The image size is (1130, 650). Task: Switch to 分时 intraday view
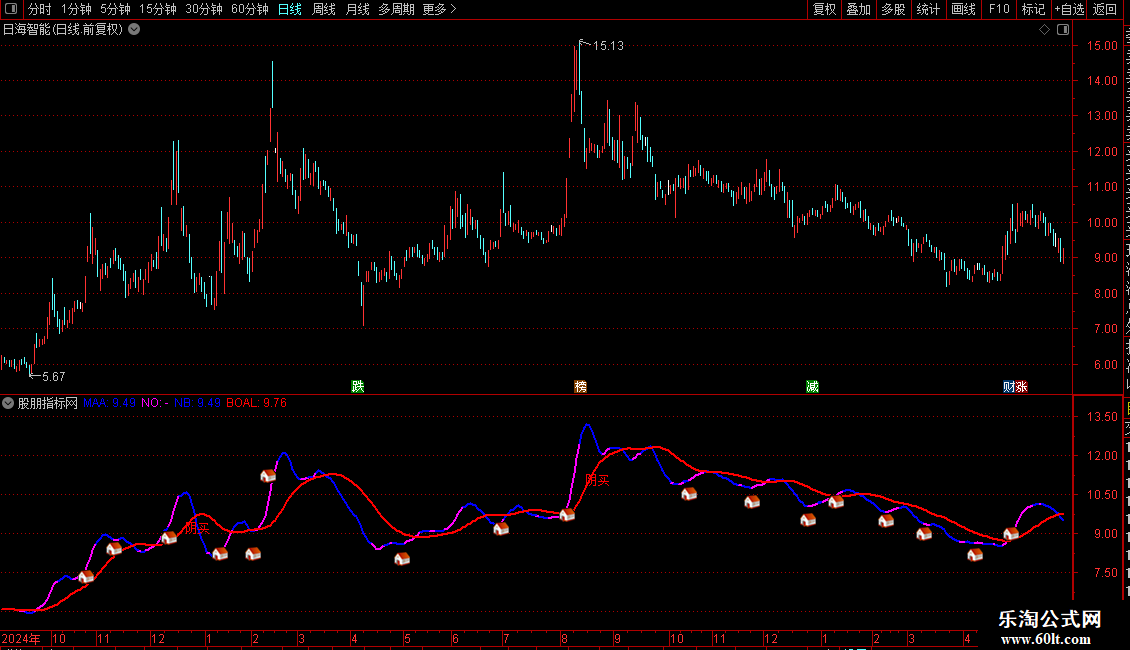pyautogui.click(x=40, y=9)
